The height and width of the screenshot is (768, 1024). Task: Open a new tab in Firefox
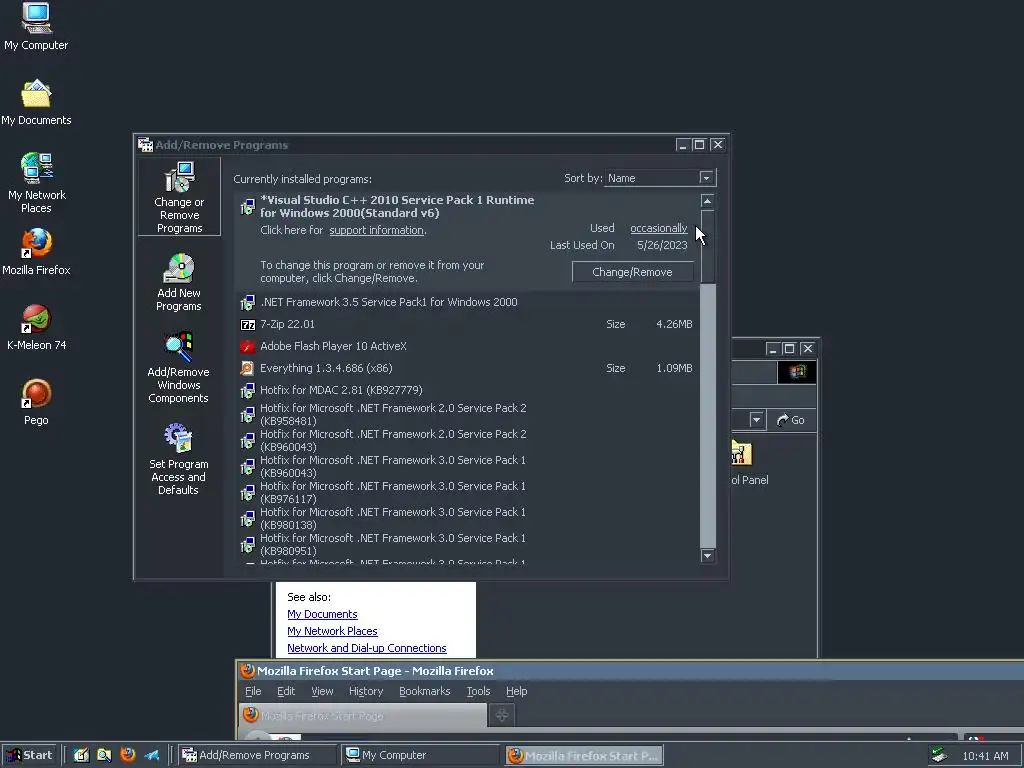coord(502,716)
